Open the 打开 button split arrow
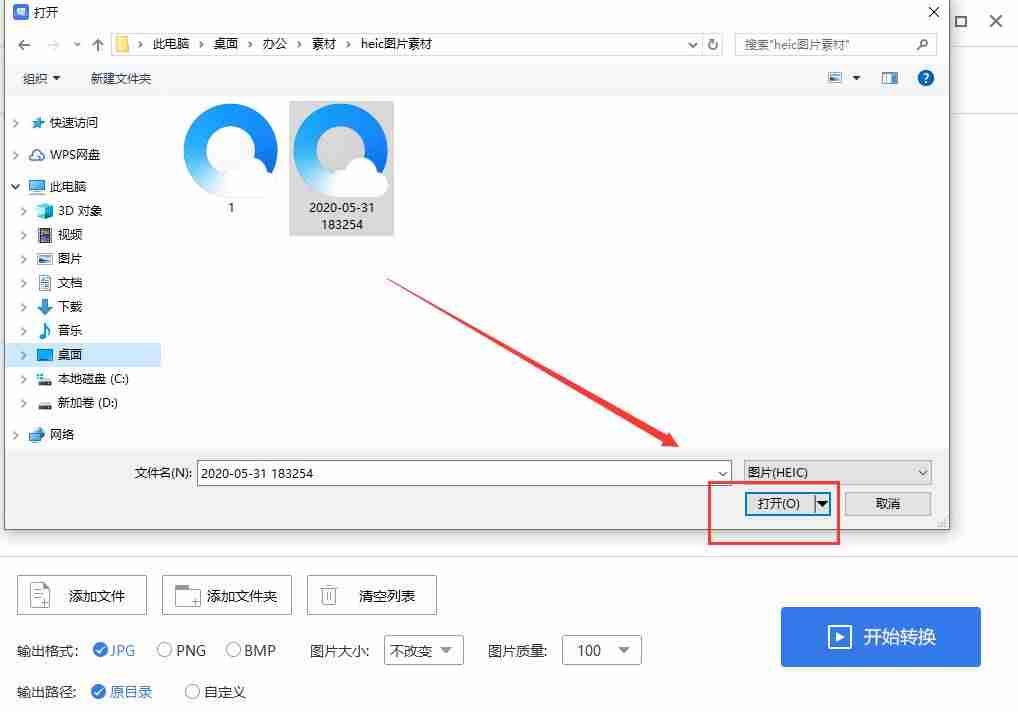Screen dimensions: 1018x712 (823, 504)
